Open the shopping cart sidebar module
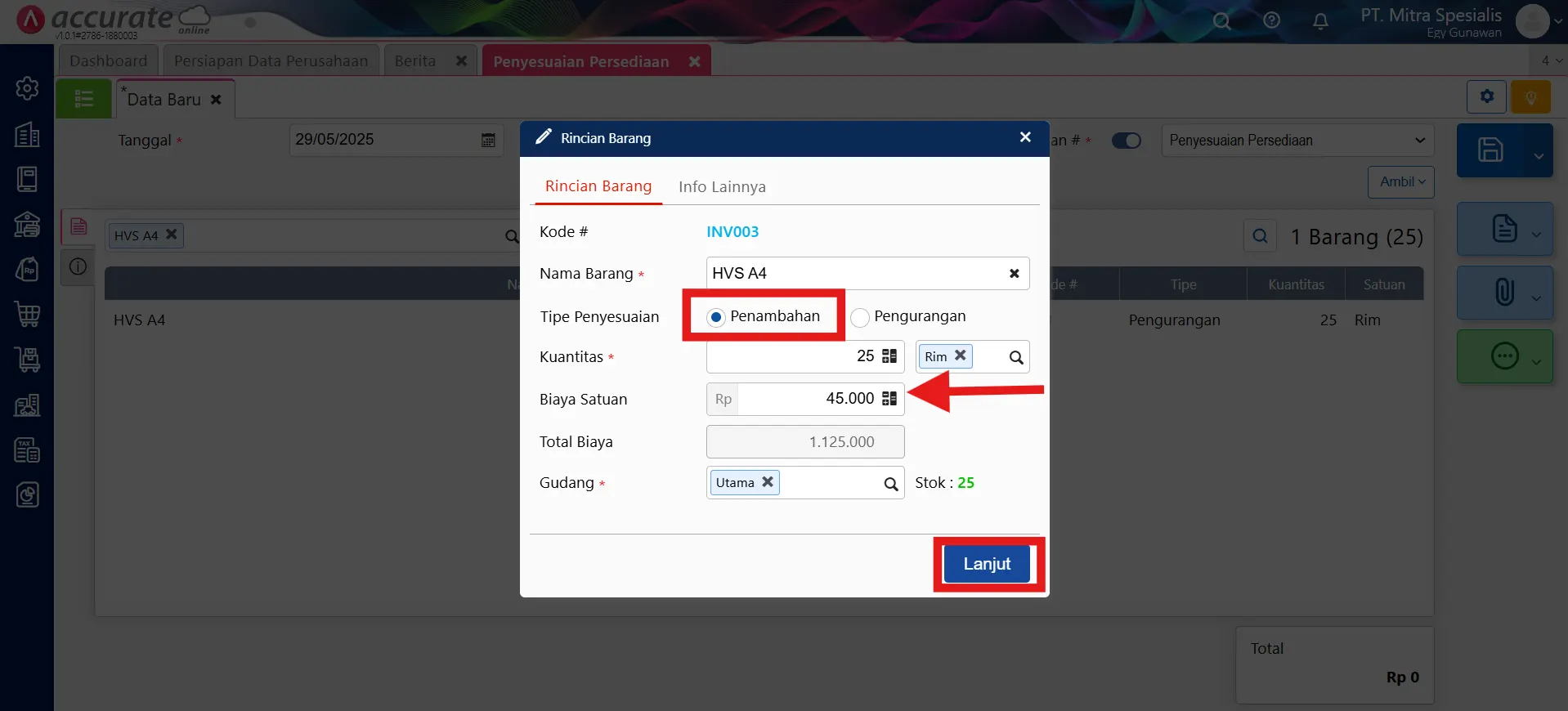The height and width of the screenshot is (711, 1568). 27,314
